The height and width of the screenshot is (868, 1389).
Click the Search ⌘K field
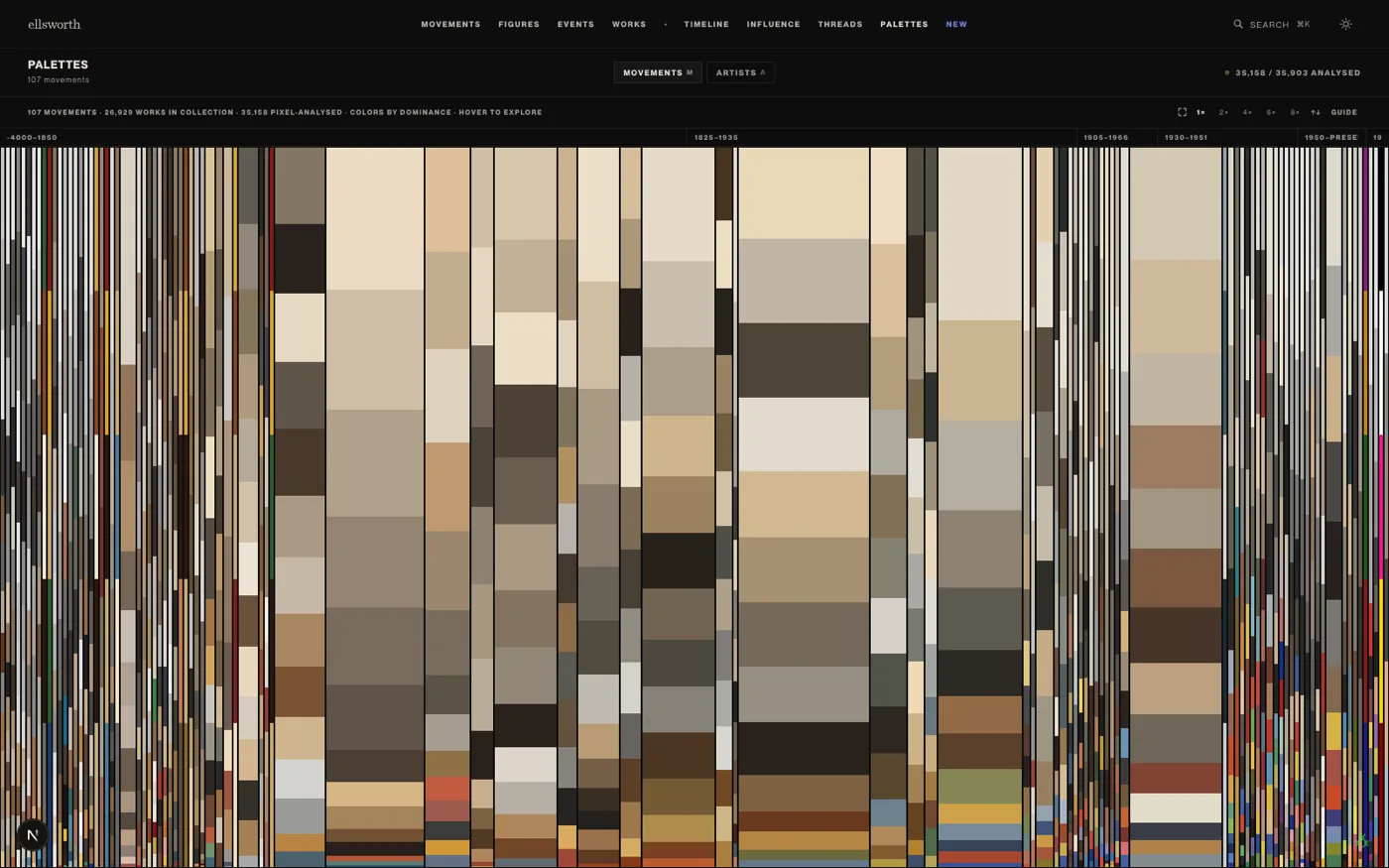(x=1272, y=24)
